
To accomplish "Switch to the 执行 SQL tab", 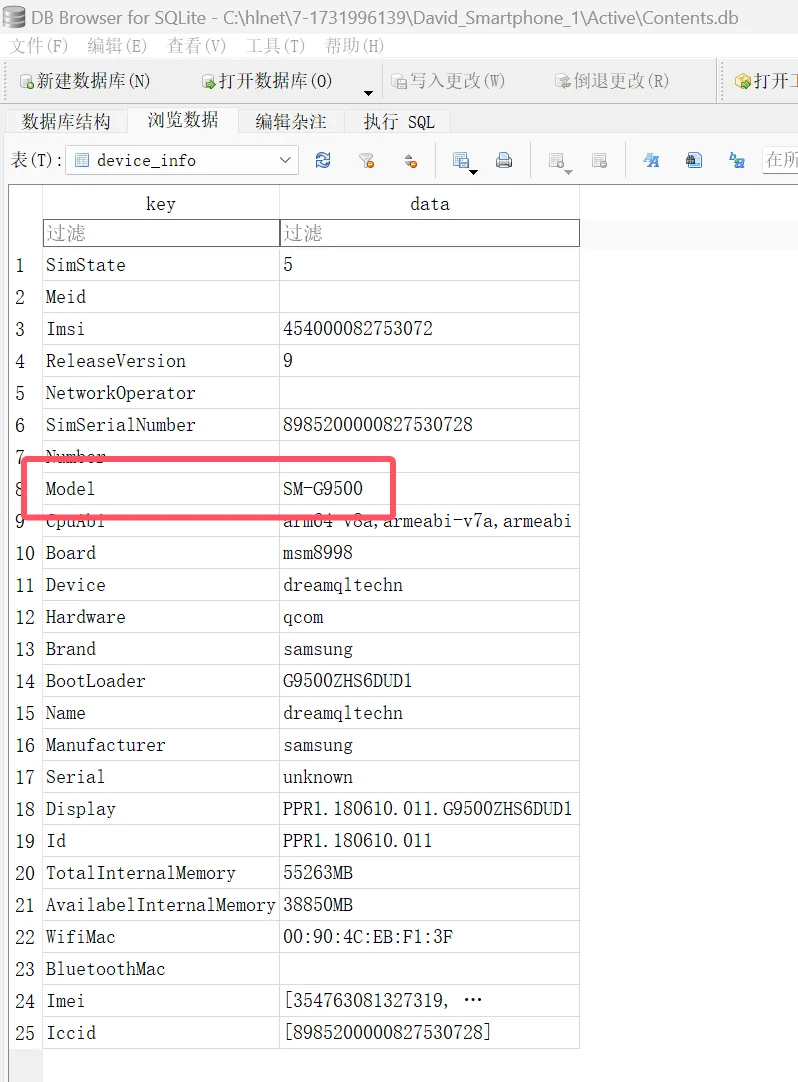I will [x=398, y=121].
